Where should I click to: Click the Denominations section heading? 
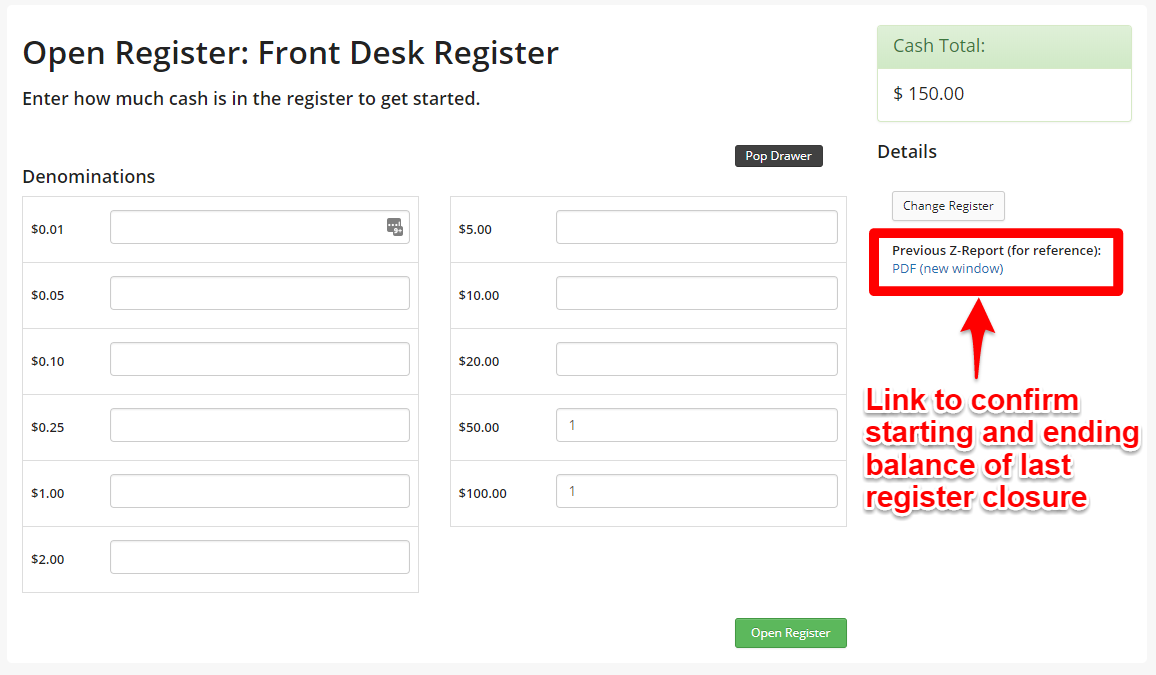pyautogui.click(x=88, y=176)
